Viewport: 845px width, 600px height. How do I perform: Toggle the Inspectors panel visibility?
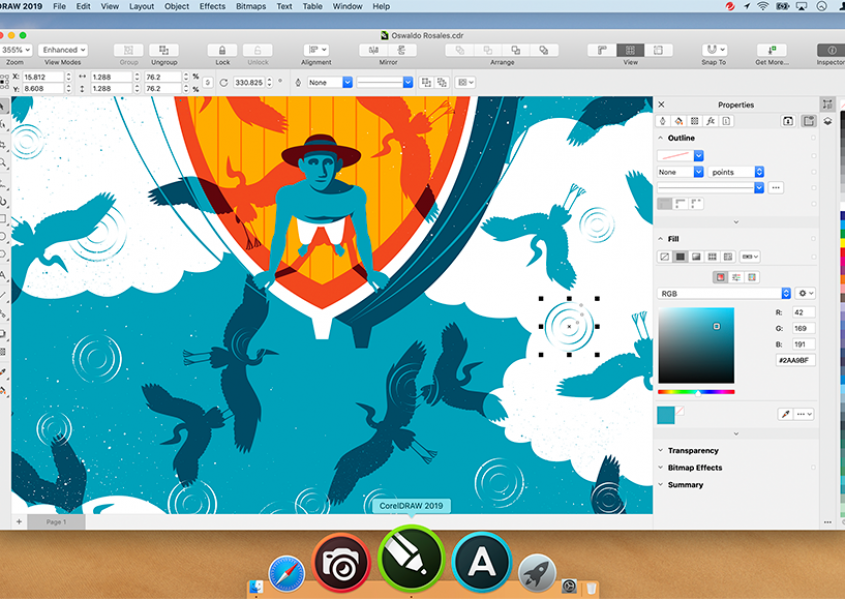tap(831, 49)
